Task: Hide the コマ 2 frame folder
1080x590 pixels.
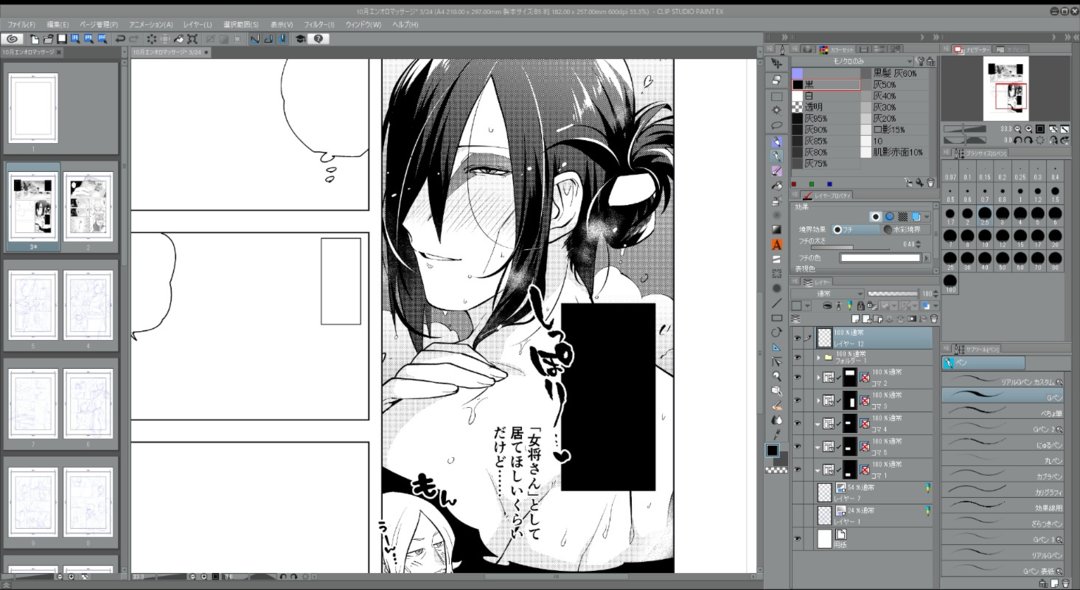Action: coord(797,377)
